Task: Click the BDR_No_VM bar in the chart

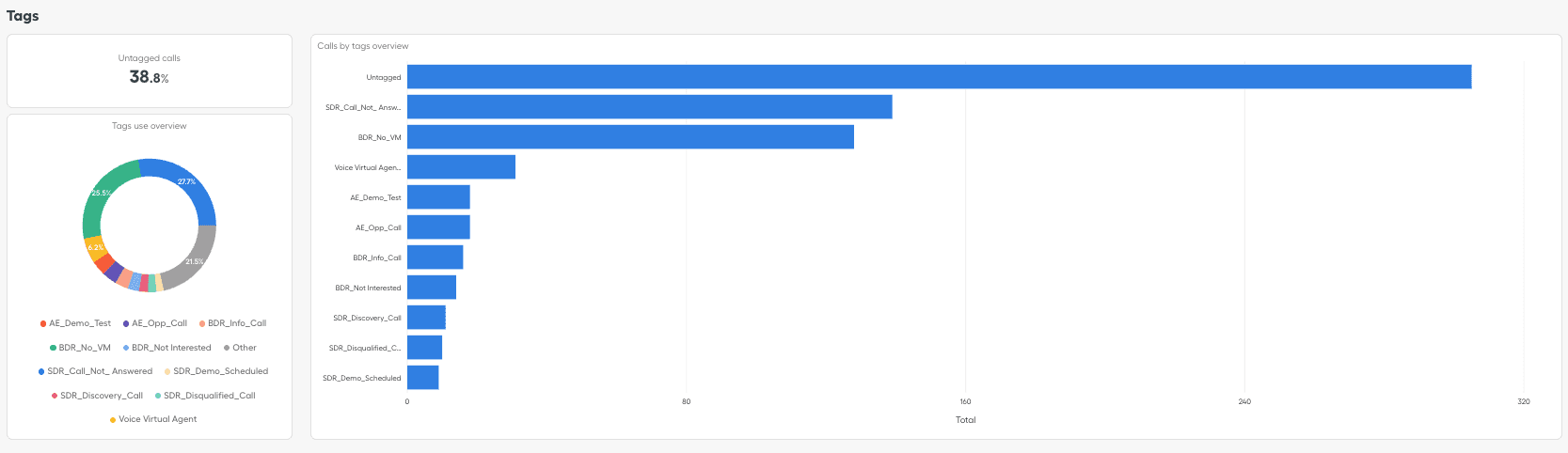Action: pyautogui.click(x=630, y=137)
